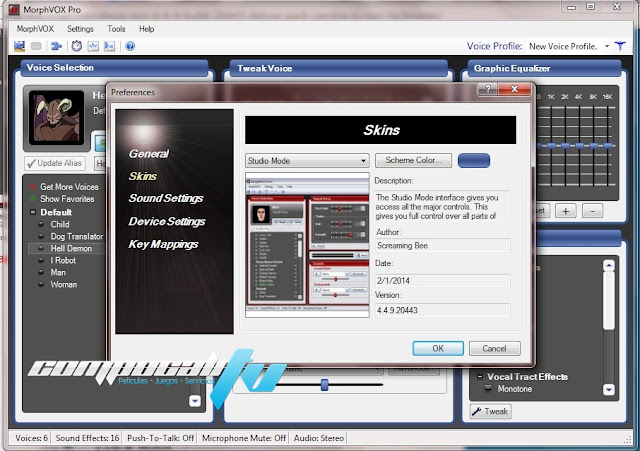This screenshot has height=451, width=640.
Task: Select the Man voice
Action: point(58,272)
